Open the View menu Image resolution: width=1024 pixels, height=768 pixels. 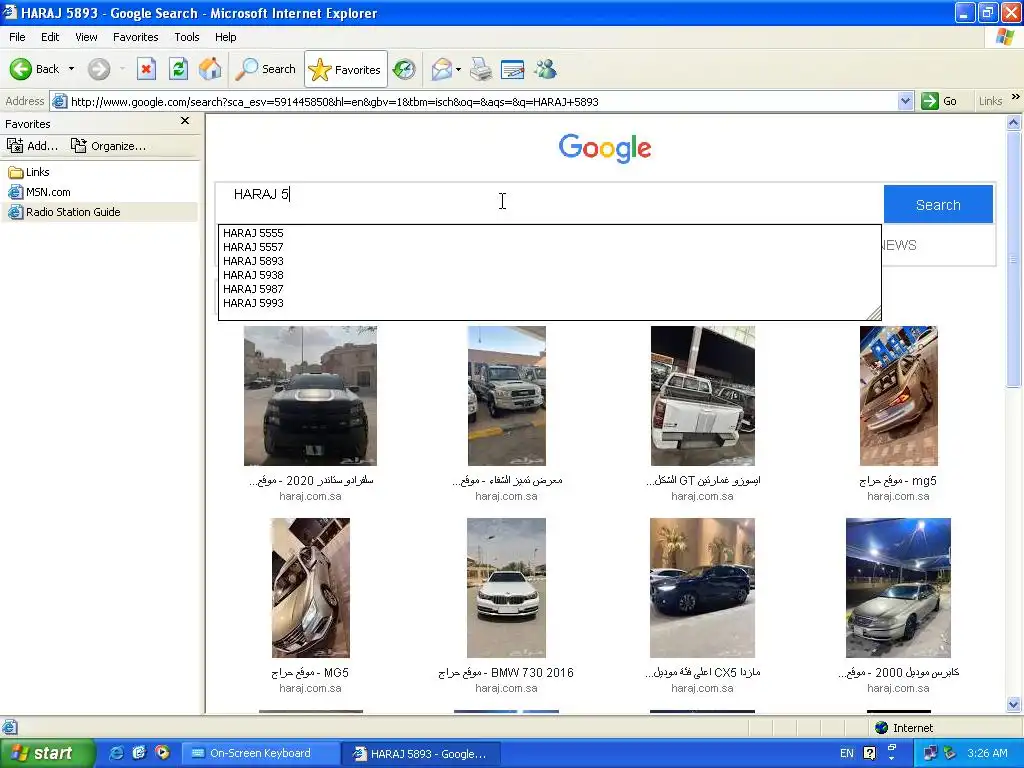click(x=86, y=37)
